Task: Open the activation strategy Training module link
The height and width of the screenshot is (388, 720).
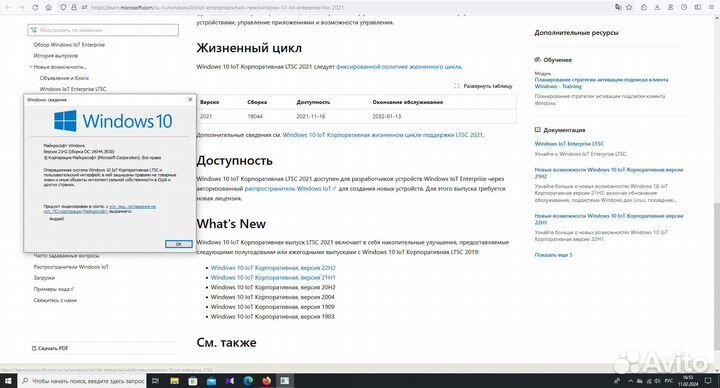Action: point(601,83)
